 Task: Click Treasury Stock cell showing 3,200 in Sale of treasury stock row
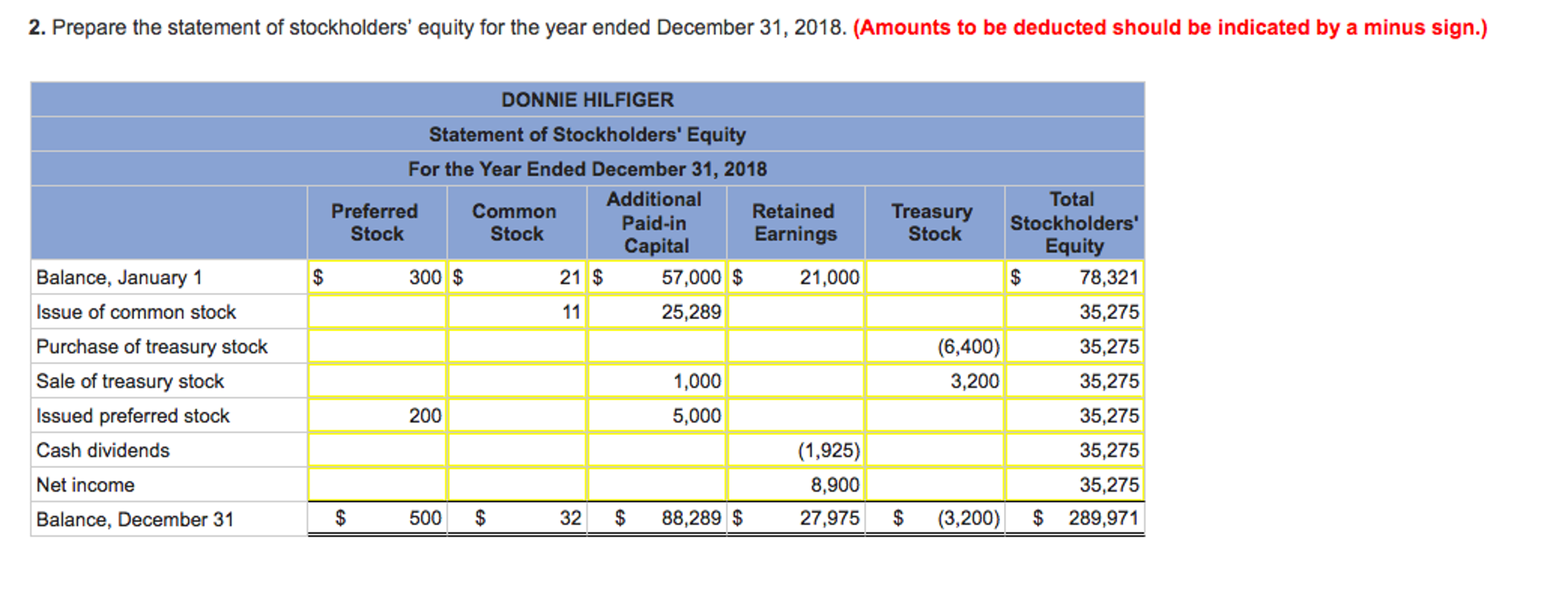(935, 381)
